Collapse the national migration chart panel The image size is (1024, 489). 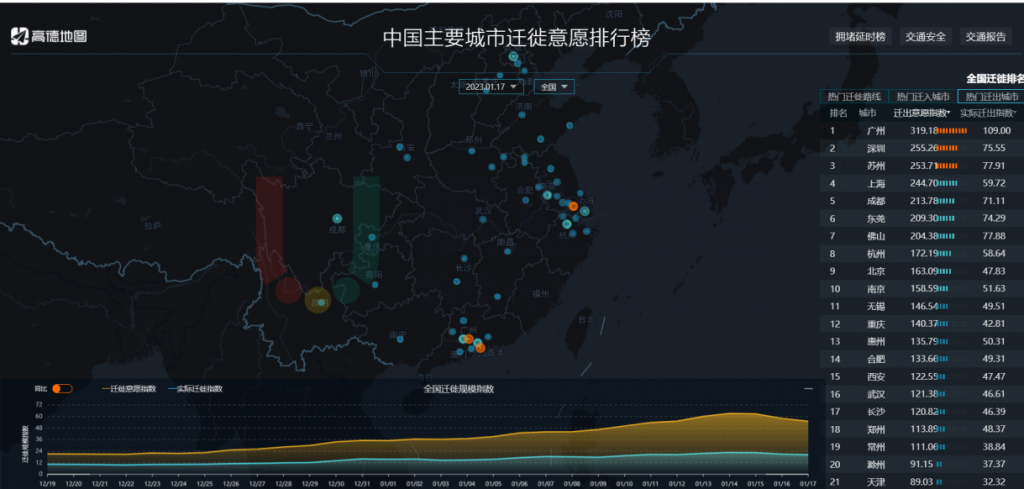tap(808, 388)
